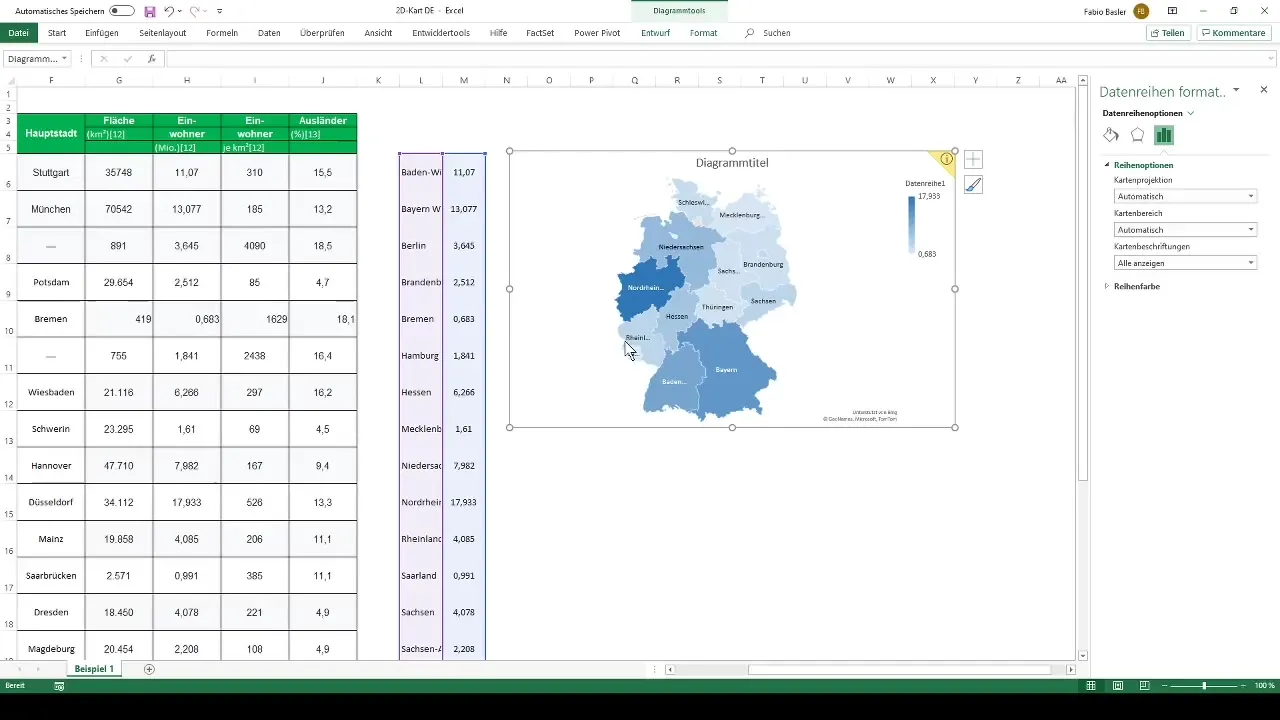This screenshot has height=720, width=1280.
Task: Open the task pane options arrow
Action: (1236, 90)
